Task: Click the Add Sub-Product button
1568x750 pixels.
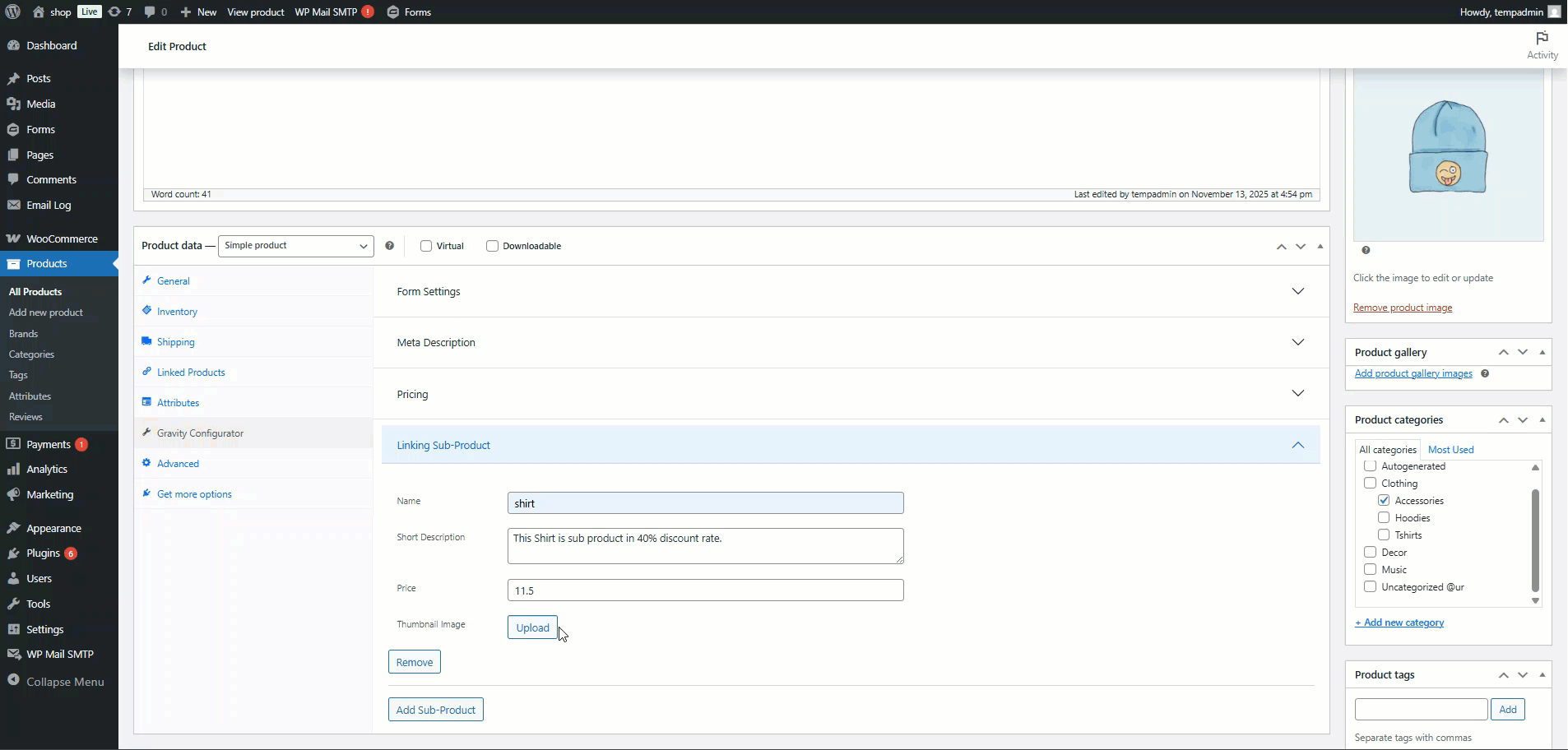Action: (435, 710)
